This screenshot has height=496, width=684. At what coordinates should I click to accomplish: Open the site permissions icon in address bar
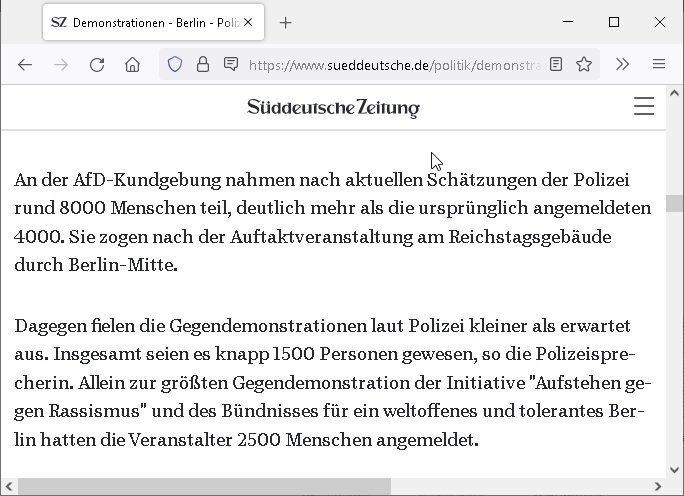pyautogui.click(x=231, y=65)
